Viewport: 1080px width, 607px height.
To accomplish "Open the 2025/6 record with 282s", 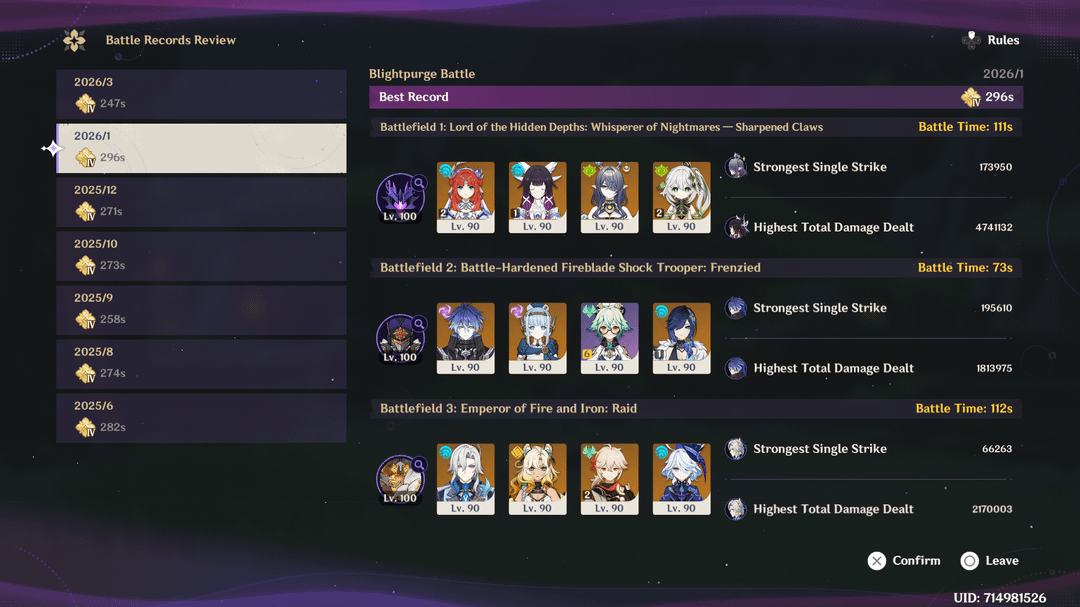I will (201, 418).
